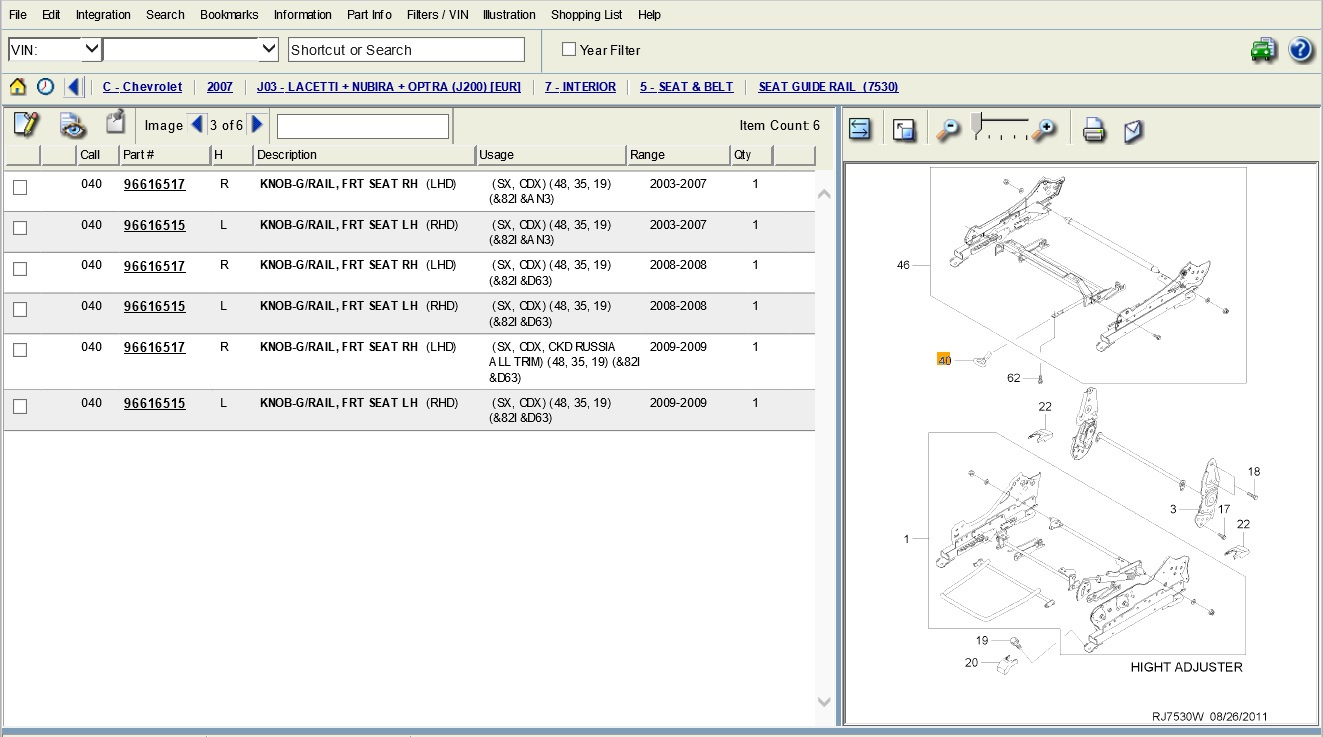Select callout 62 in the diagram
The height and width of the screenshot is (737, 1323).
1014,378
